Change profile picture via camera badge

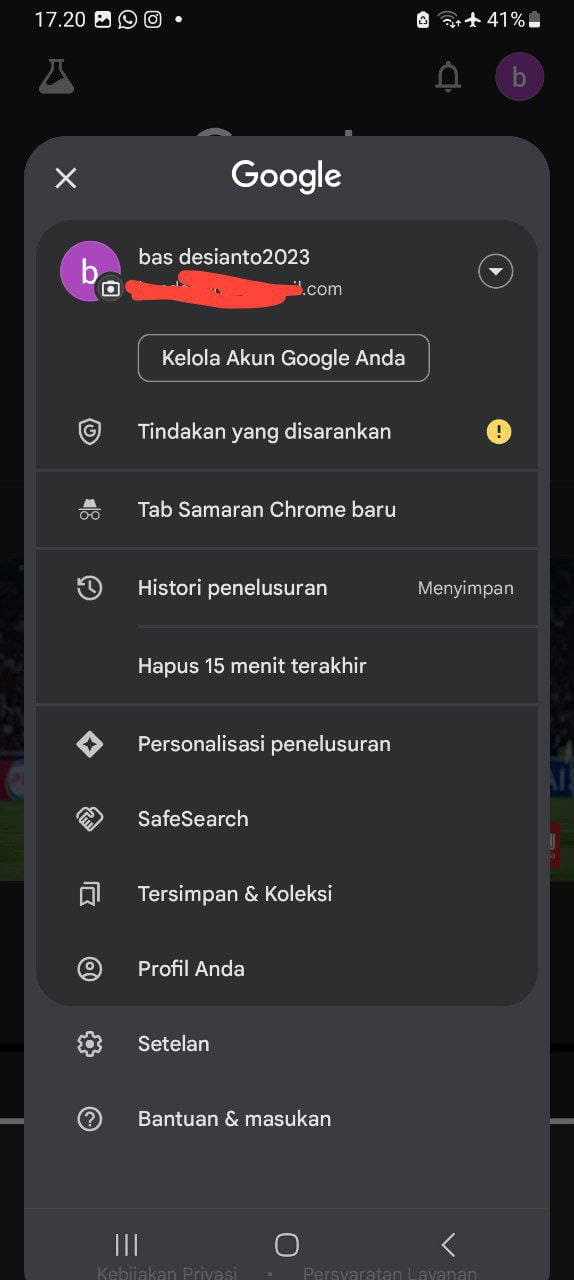(111, 288)
